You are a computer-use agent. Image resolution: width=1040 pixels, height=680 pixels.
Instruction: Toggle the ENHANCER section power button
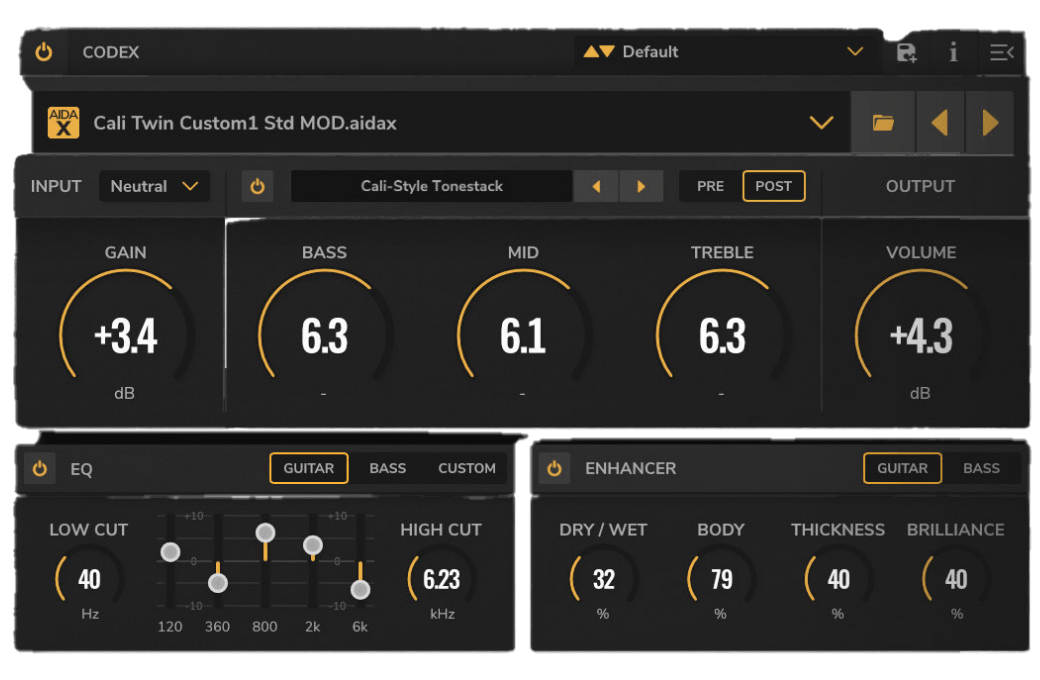pyautogui.click(x=554, y=469)
